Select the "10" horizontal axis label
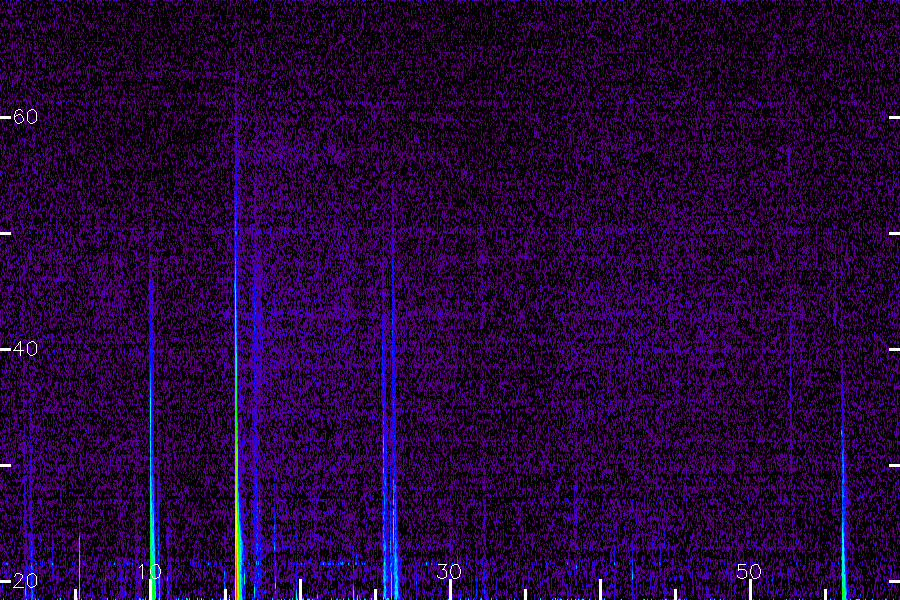 coord(149,571)
